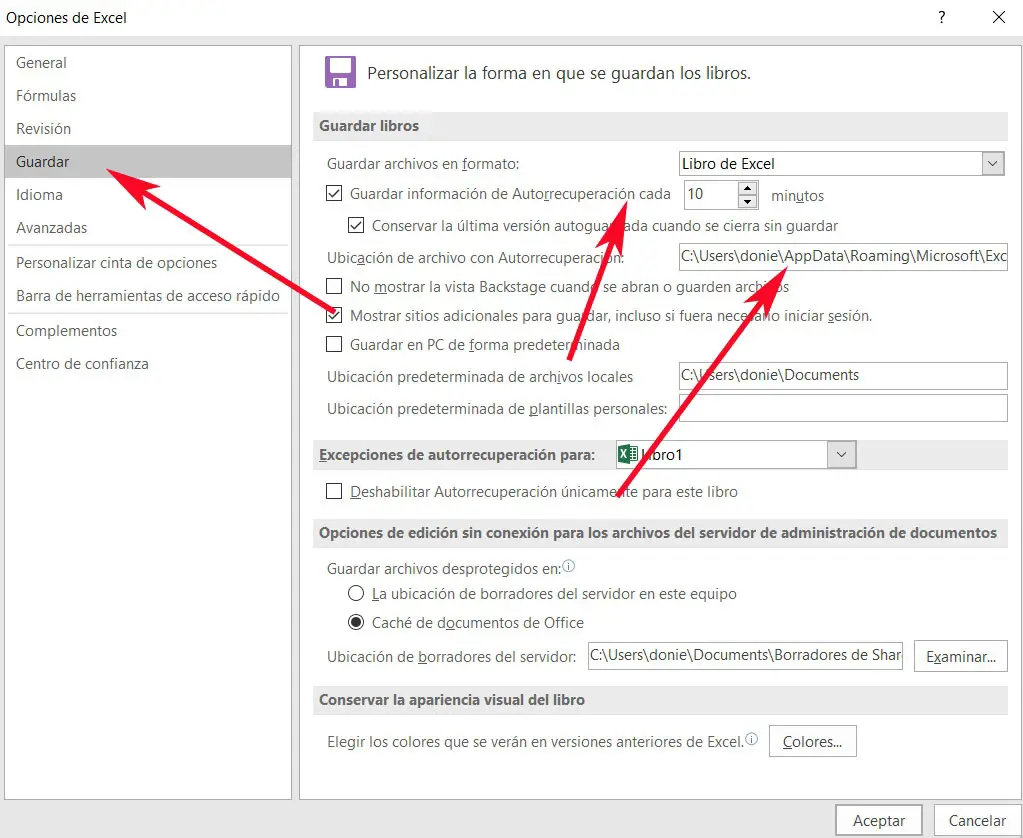Image resolution: width=1023 pixels, height=838 pixels.
Task: Click the autorecovery minutes field showing 10
Action: [711, 194]
